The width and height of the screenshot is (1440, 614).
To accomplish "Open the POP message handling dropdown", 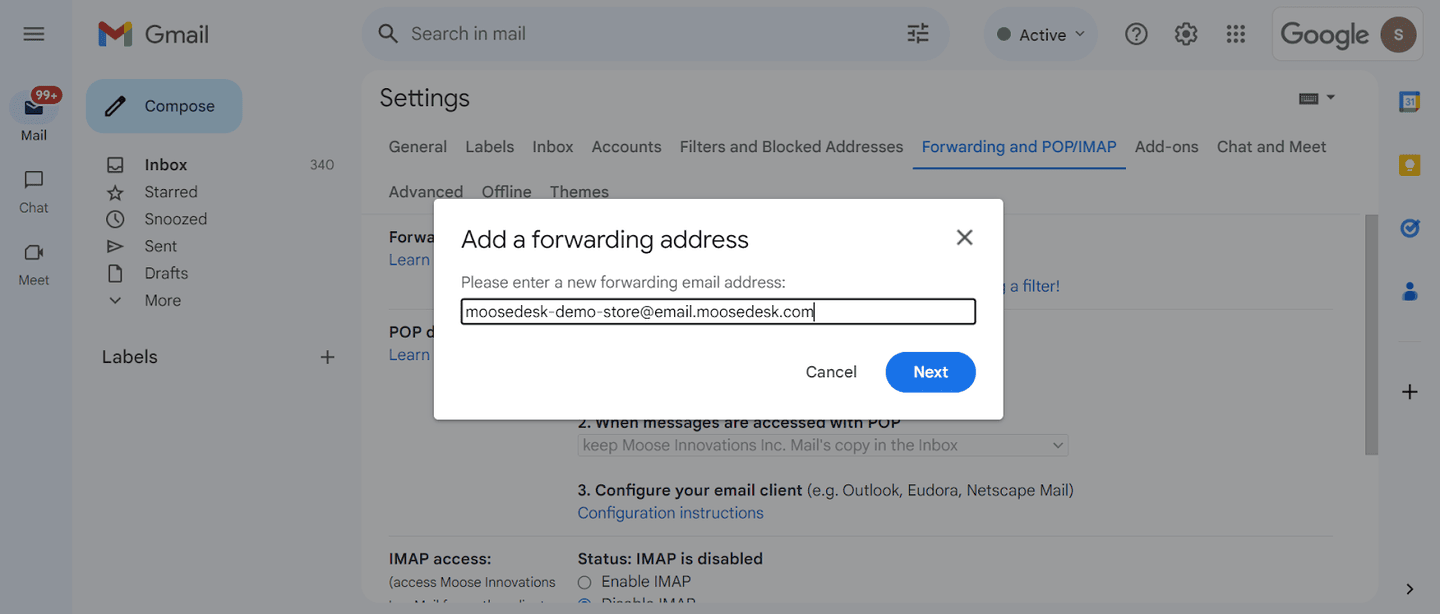I will (823, 445).
